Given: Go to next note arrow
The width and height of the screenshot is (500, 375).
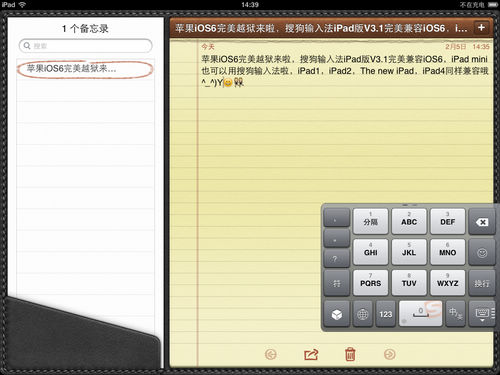Looking at the screenshot, I should [390, 354].
